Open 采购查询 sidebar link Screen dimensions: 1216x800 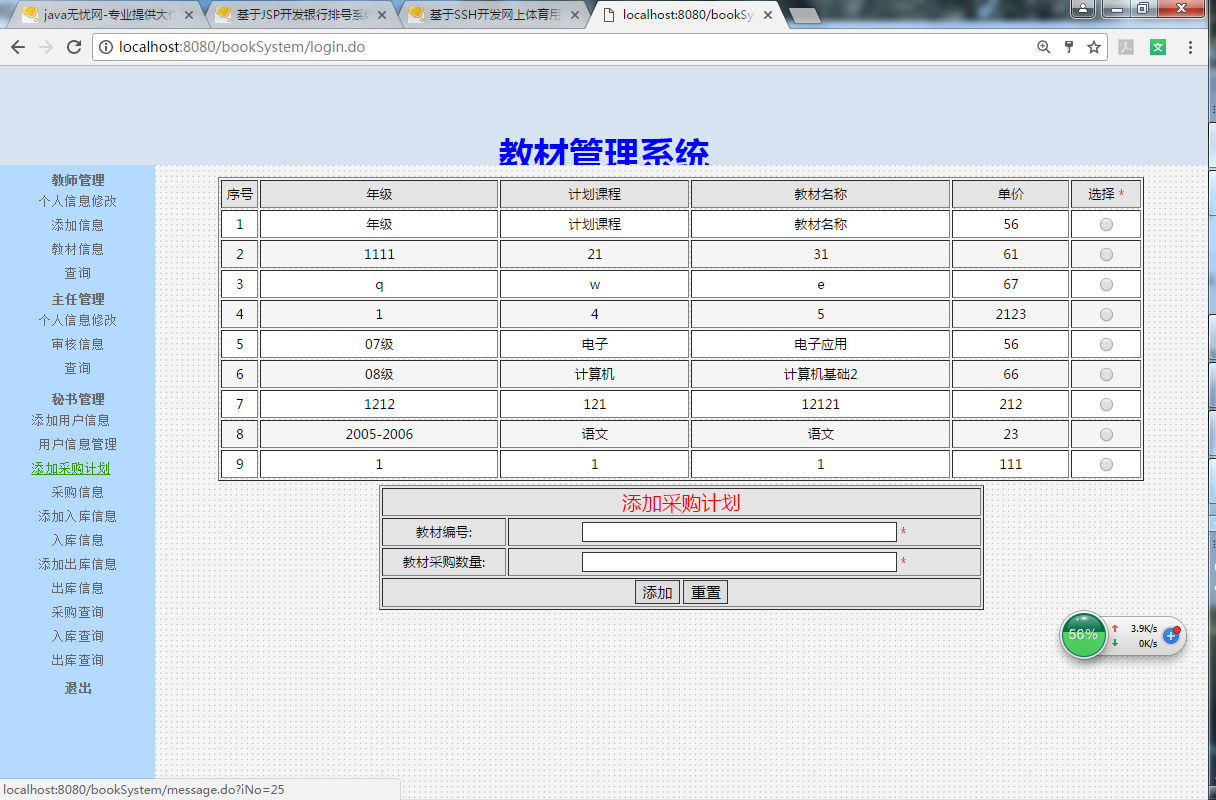pyautogui.click(x=77, y=612)
